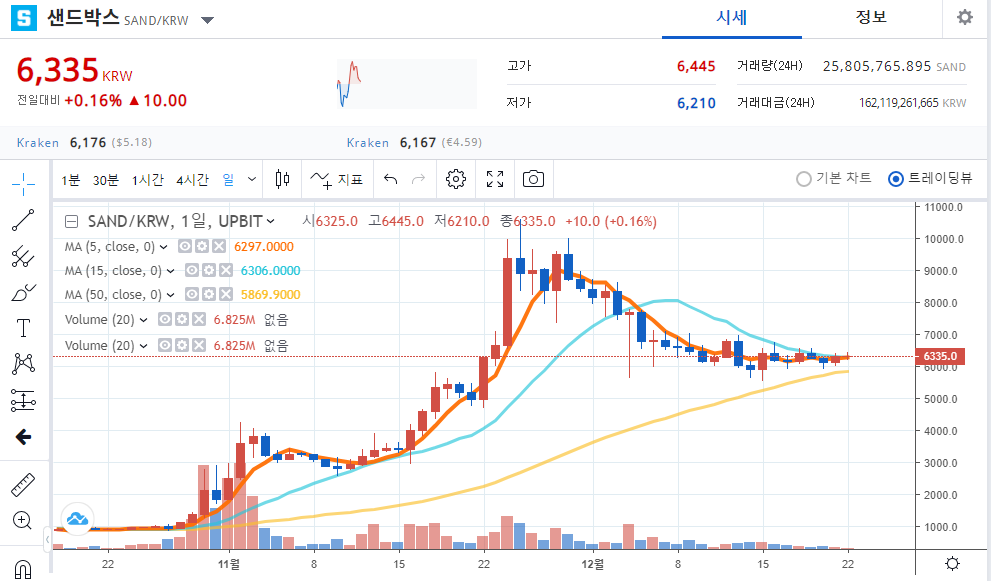Viewport: 991px width, 581px height.
Task: Click the 거래대금(24H) value 162,119,261,665
Action: tap(898, 103)
